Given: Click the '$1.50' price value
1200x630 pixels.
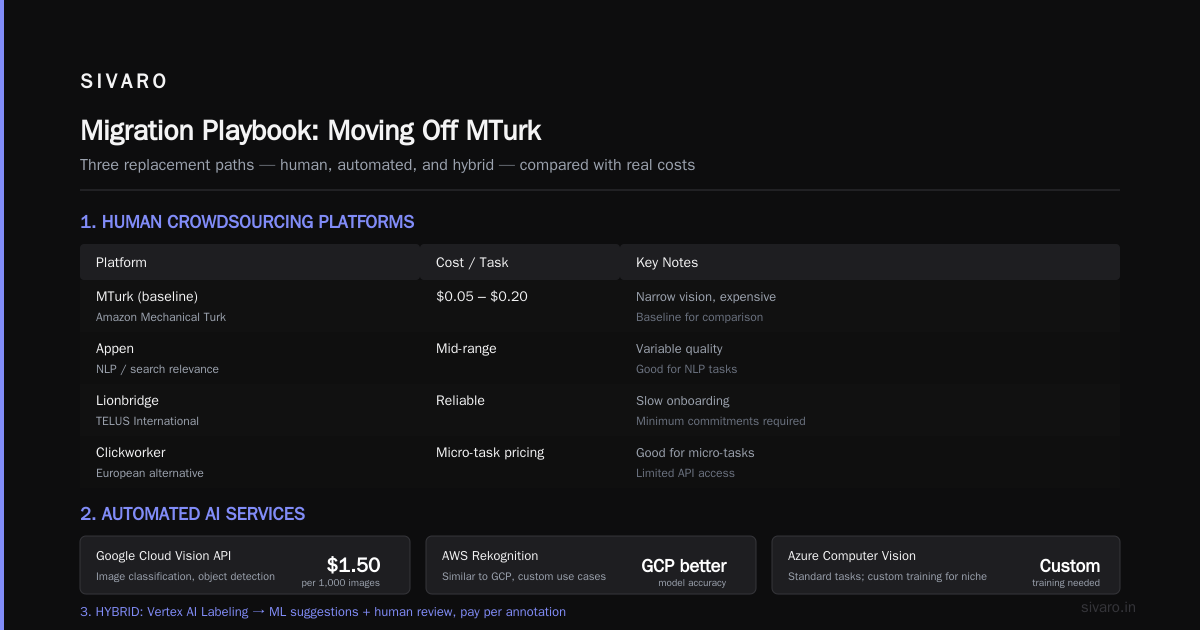Looking at the screenshot, I should pyautogui.click(x=353, y=565).
